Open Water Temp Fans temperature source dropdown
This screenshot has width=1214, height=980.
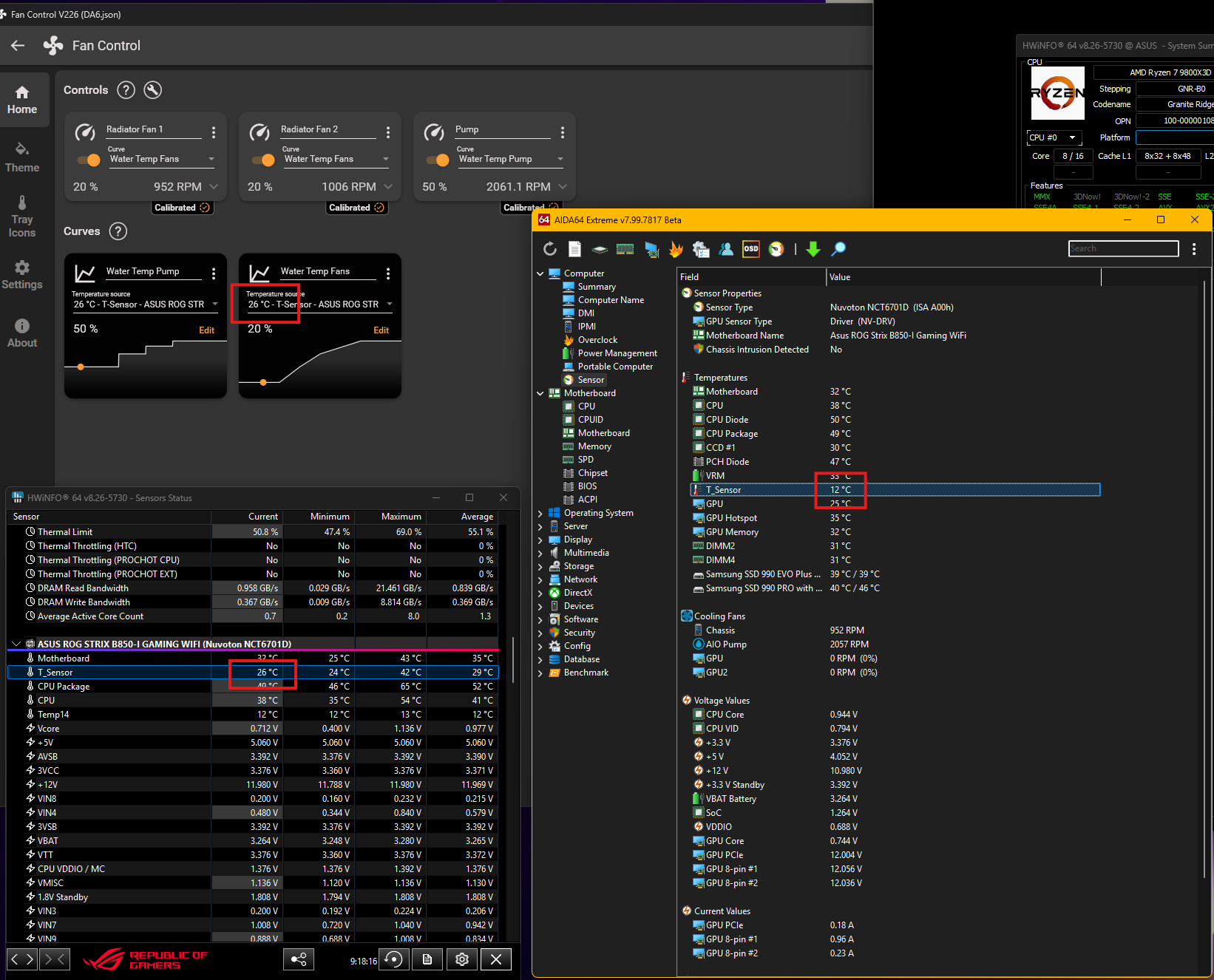pos(320,304)
